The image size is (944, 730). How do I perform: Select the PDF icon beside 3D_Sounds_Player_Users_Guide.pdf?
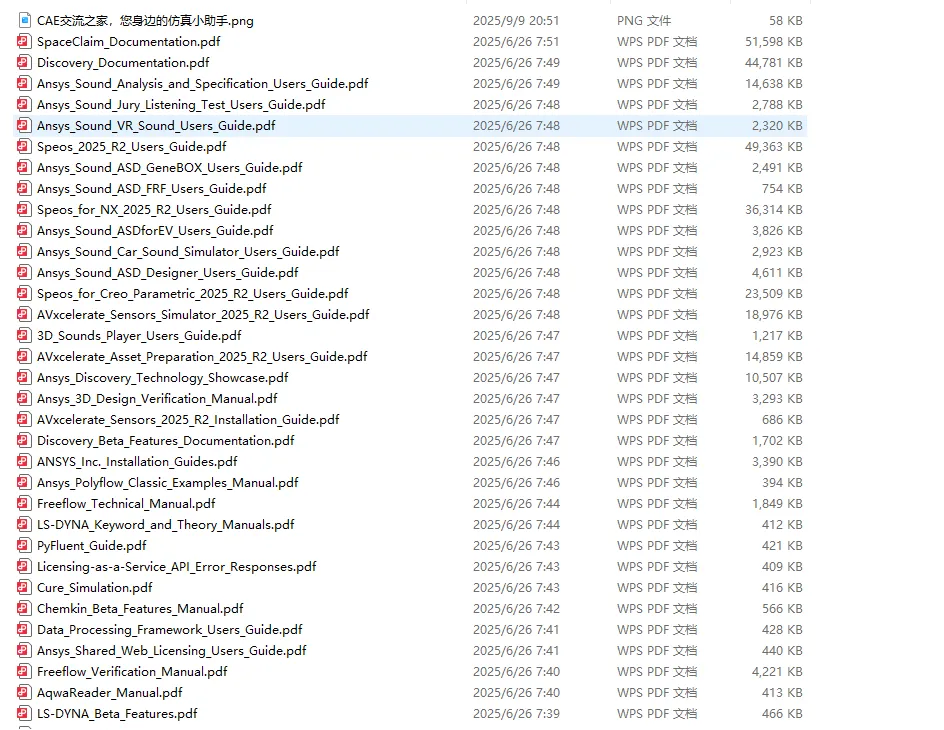click(x=24, y=336)
